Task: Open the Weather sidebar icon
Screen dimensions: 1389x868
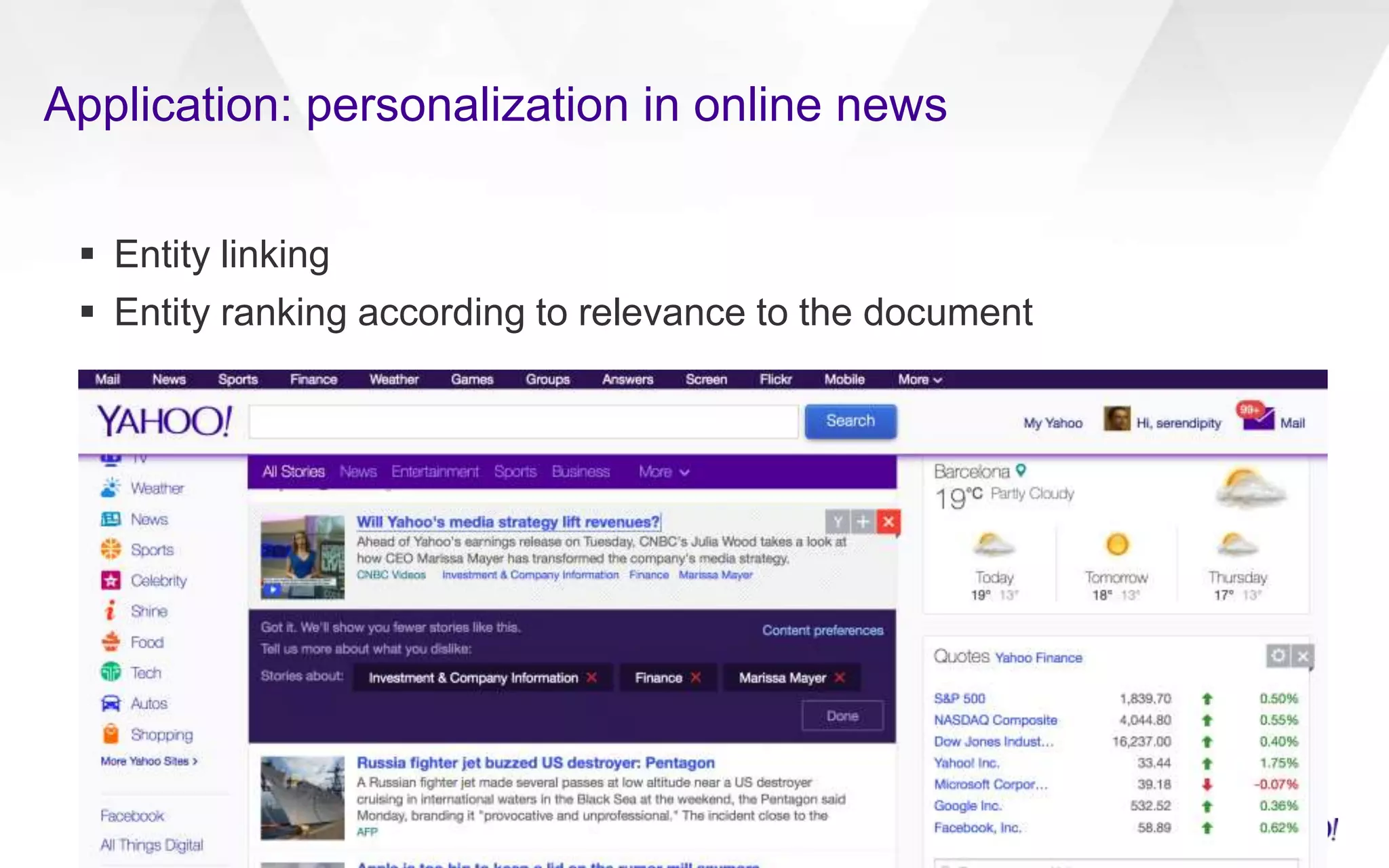Action: [111, 488]
